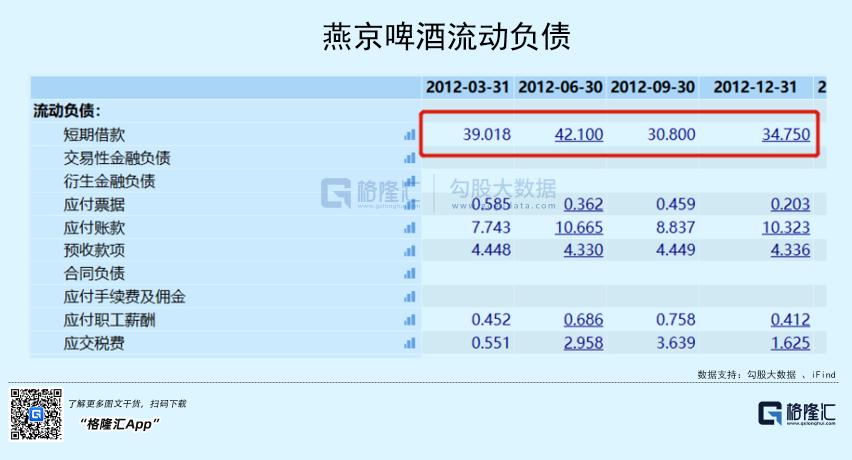852x460 pixels.
Task: Click the QR code for 格隆汇App
Action: [x=36, y=414]
